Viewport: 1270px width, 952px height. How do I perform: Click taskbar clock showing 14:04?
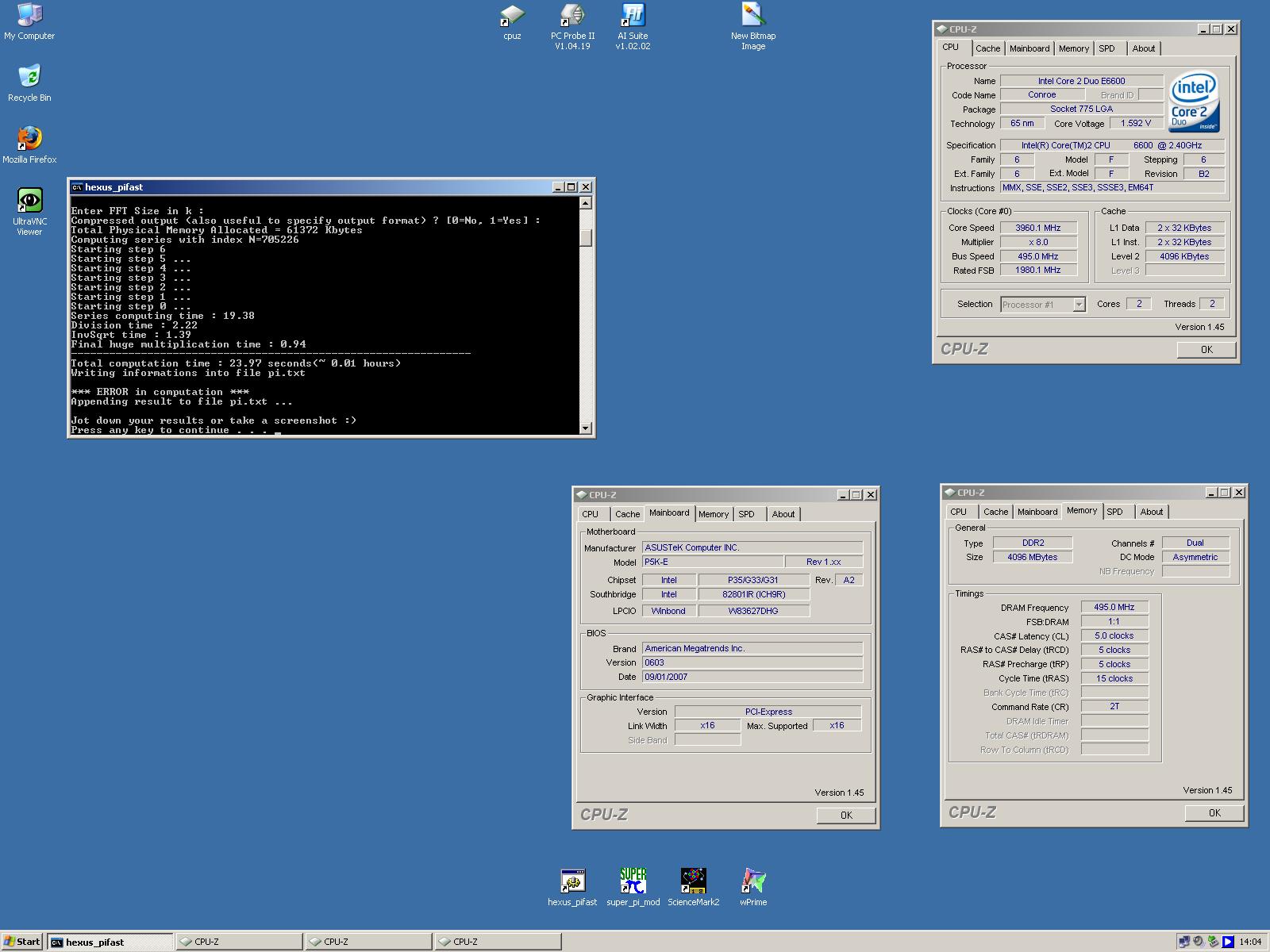click(1250, 942)
